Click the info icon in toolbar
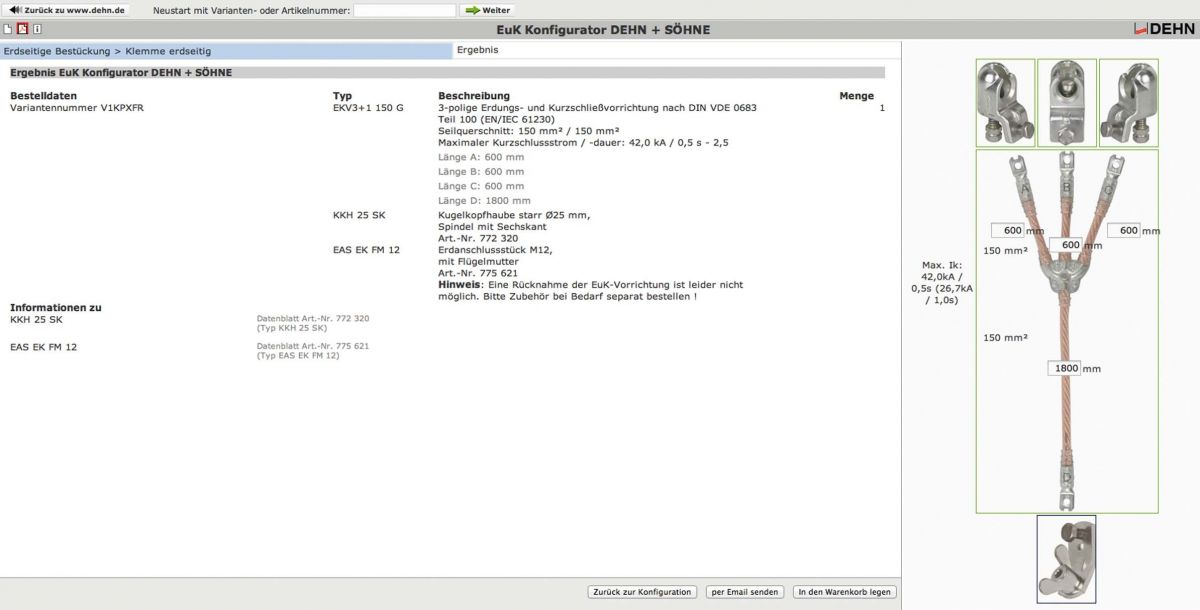Screen dimensions: 1200x610 (x=37, y=29)
